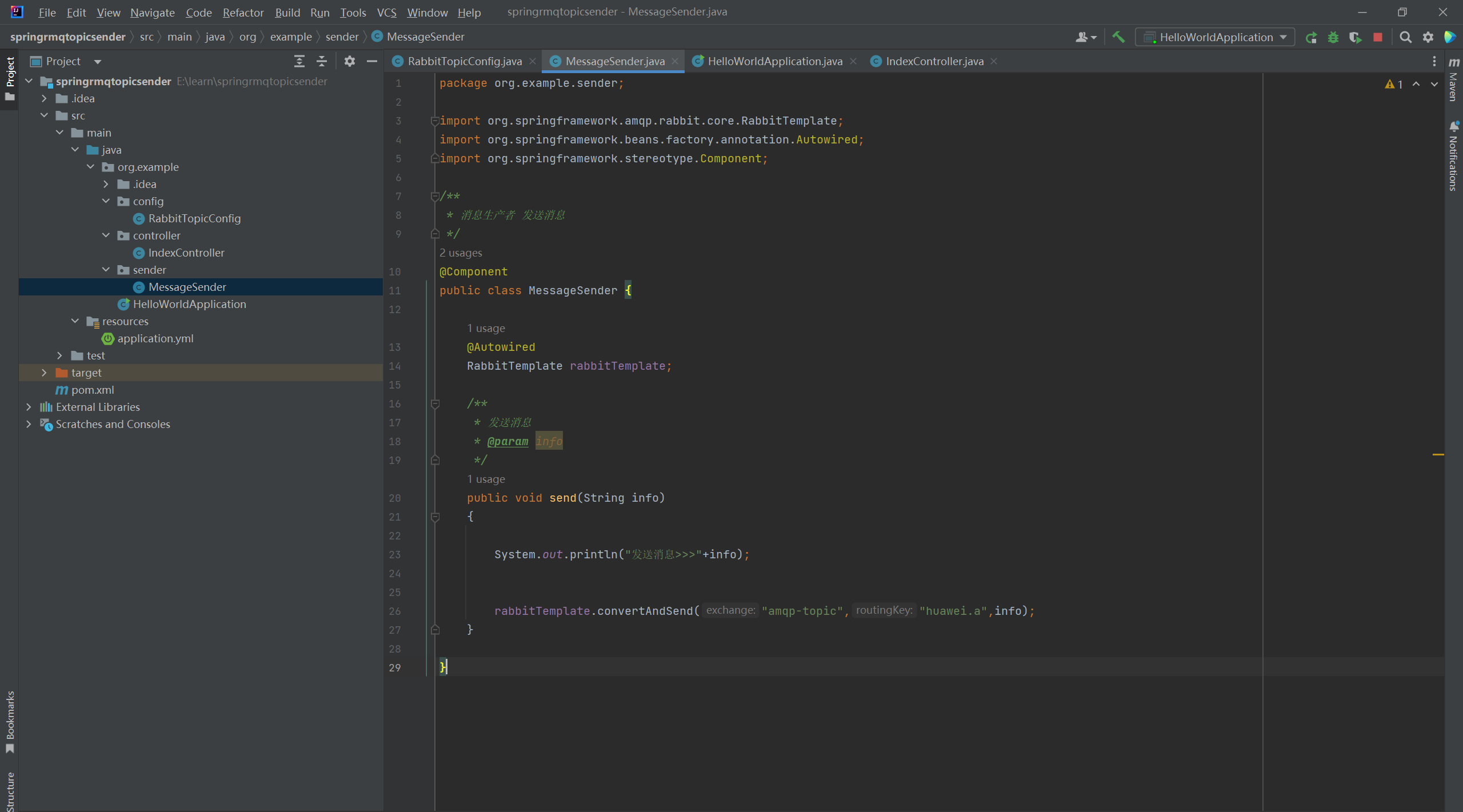Open the HelloWorldApplication run configuration dropdown
1463x812 pixels.
tap(1216, 37)
